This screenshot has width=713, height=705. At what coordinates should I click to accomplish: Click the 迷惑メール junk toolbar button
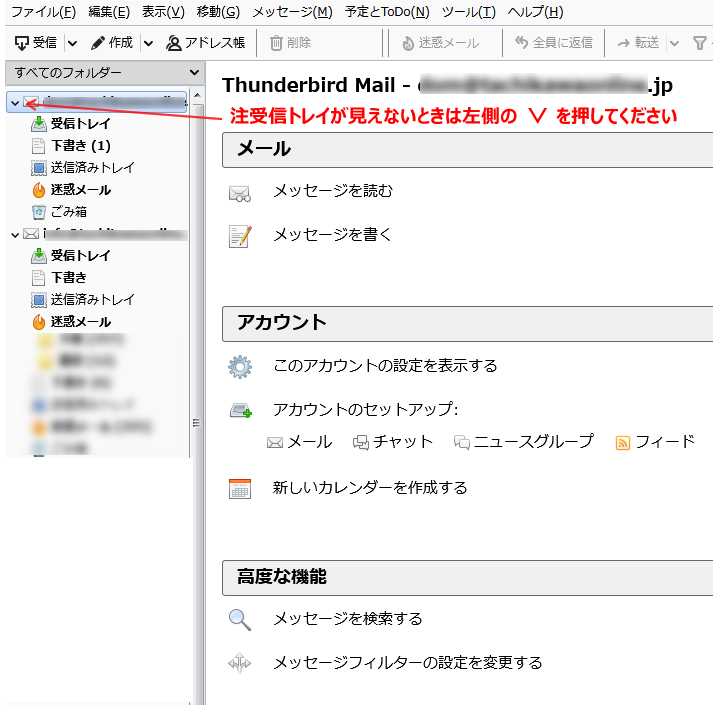click(441, 43)
